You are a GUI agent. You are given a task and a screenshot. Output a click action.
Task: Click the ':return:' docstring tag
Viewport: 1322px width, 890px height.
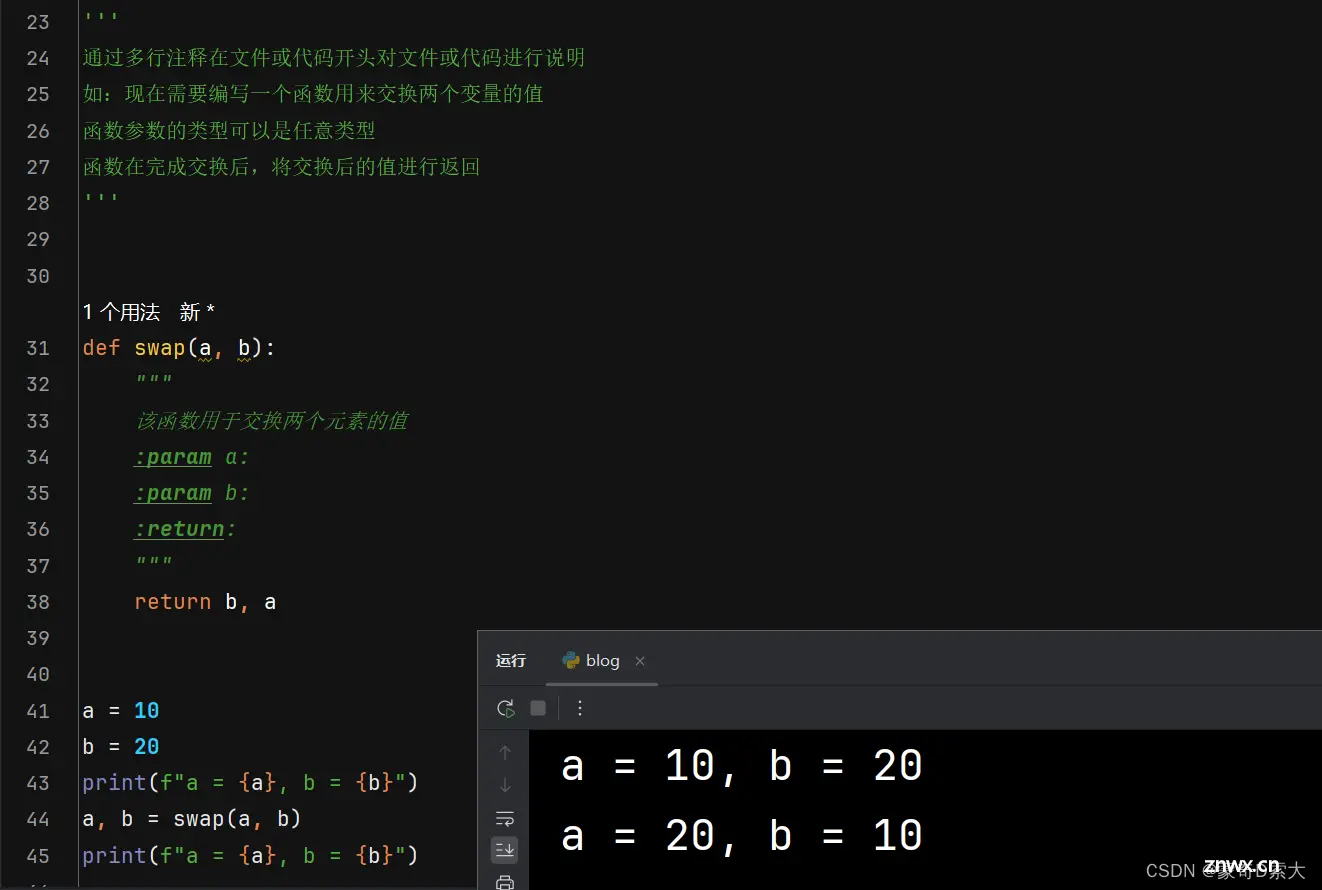[x=185, y=529]
